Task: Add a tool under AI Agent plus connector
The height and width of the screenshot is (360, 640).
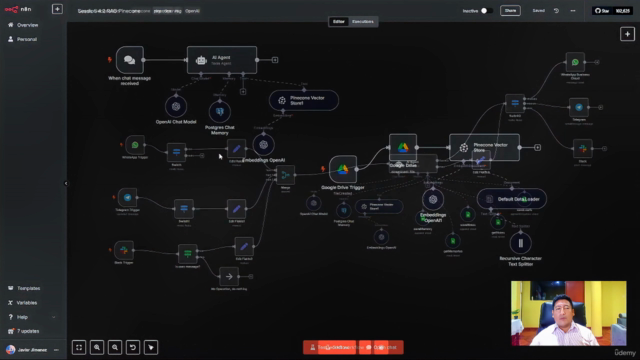Action: tap(243, 91)
